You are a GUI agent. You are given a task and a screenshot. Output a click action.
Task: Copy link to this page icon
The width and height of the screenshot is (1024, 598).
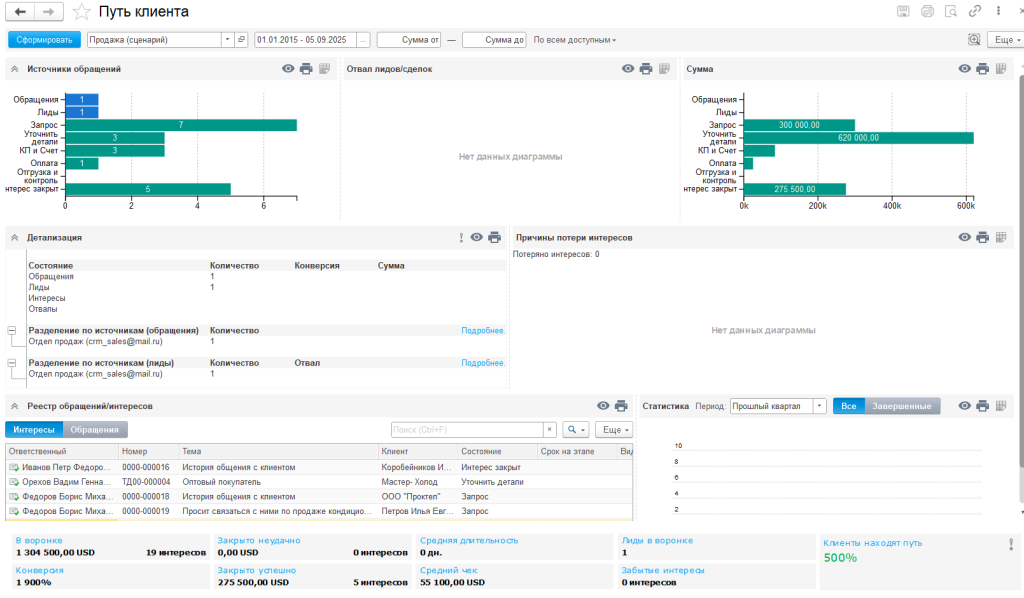(975, 12)
